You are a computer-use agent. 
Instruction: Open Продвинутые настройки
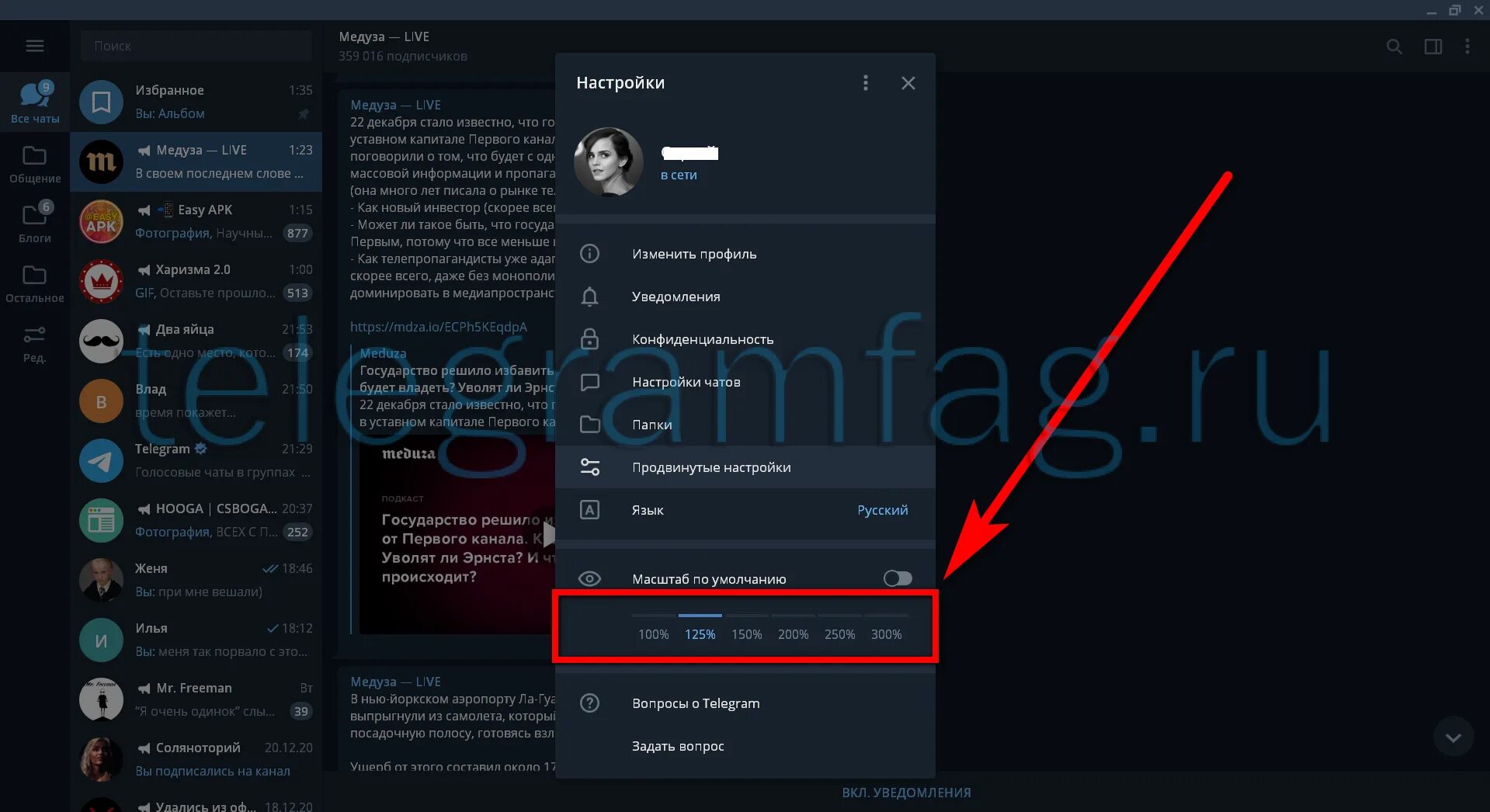(745, 467)
